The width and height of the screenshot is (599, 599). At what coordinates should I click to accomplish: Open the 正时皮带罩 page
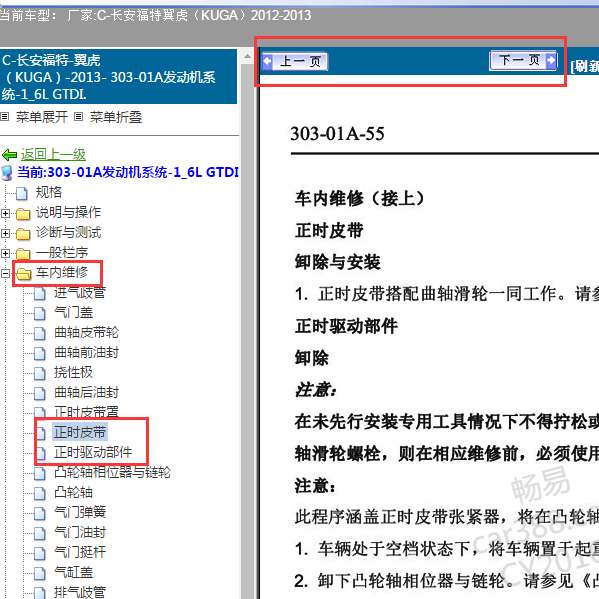click(x=86, y=411)
